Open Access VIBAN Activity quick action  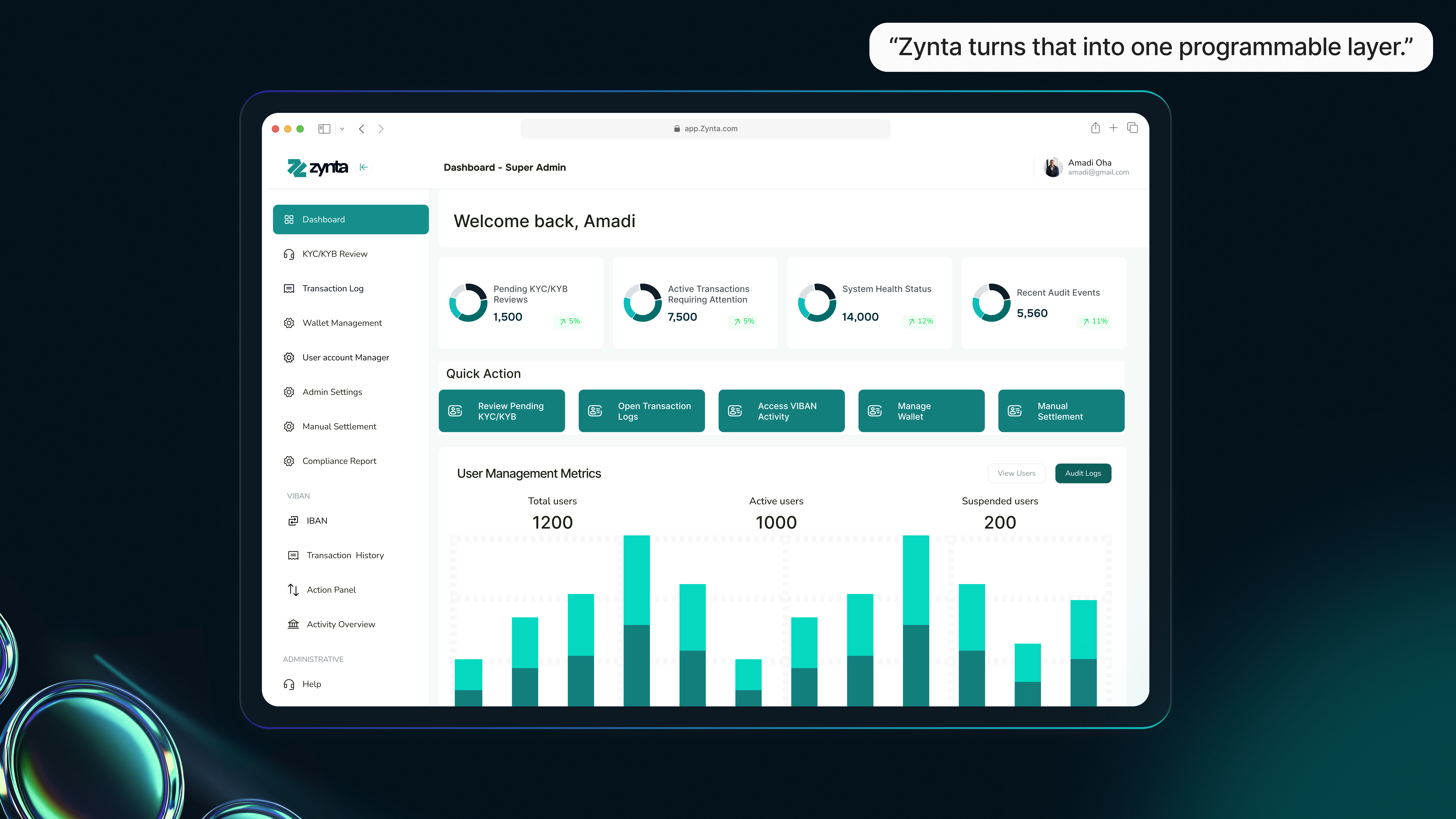pos(781,411)
